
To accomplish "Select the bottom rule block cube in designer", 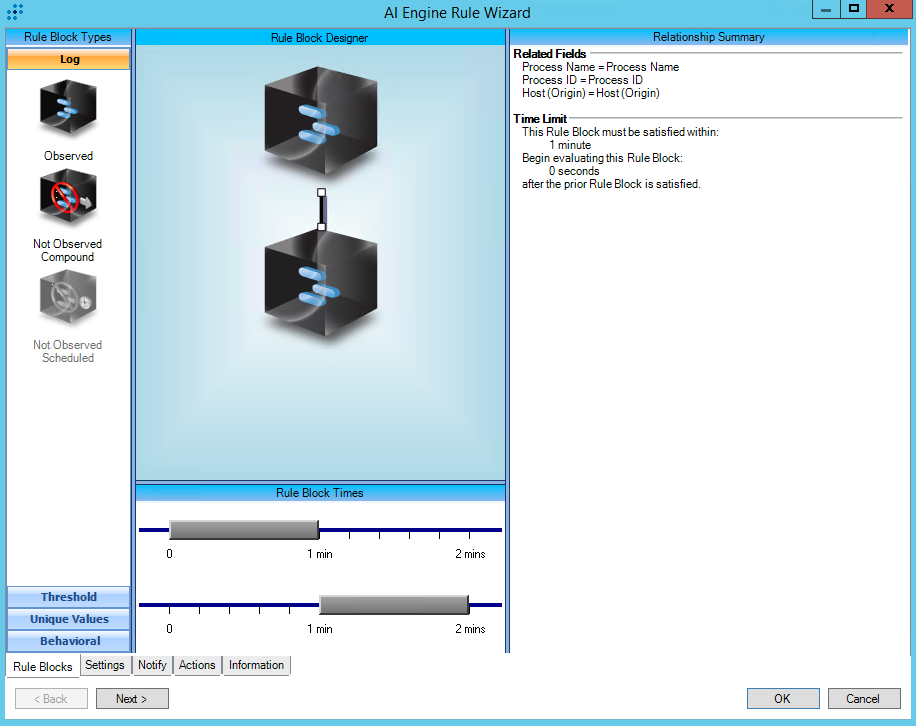I will click(320, 283).
